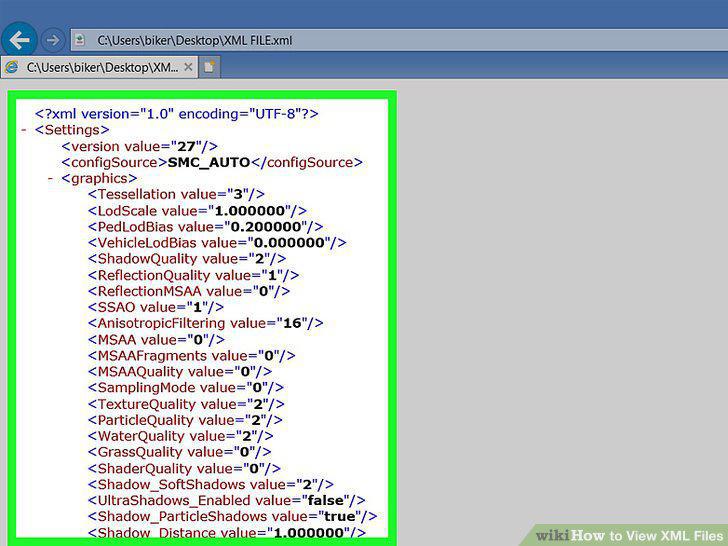728x546 pixels.
Task: Click the Tessellation value line
Action: point(176,194)
